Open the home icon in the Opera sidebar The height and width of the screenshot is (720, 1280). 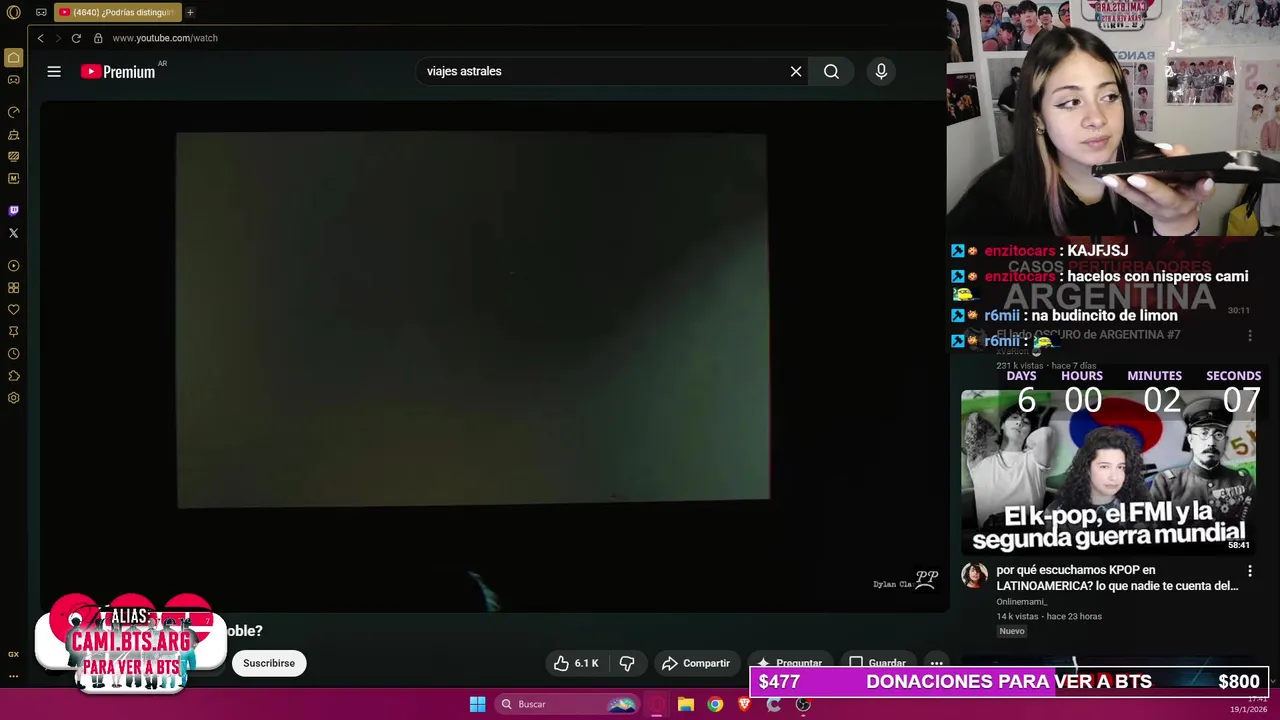(x=14, y=58)
